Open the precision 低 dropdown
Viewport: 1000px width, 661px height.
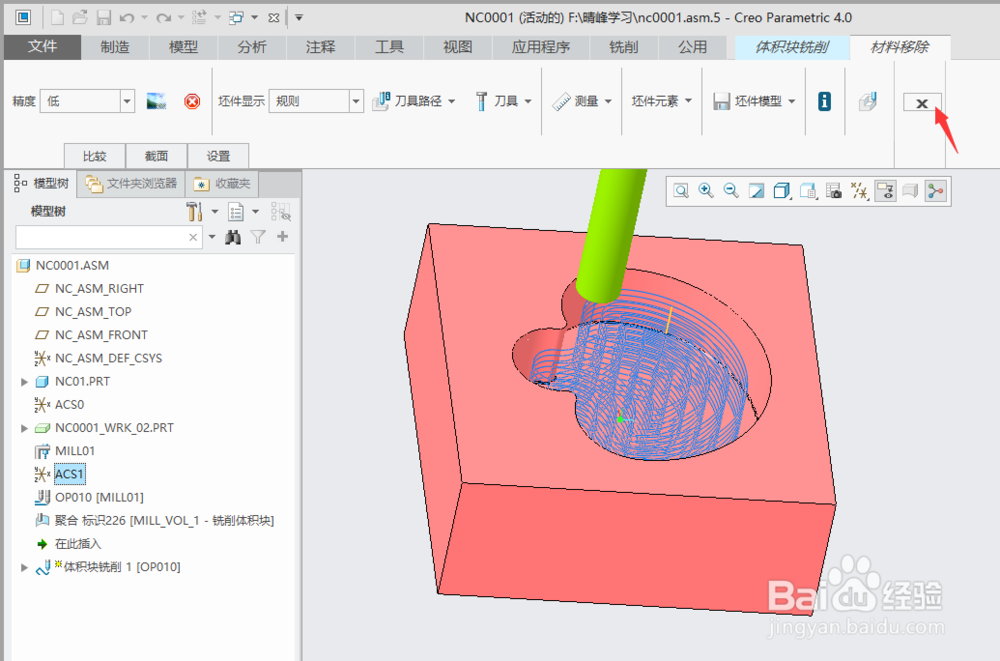127,101
